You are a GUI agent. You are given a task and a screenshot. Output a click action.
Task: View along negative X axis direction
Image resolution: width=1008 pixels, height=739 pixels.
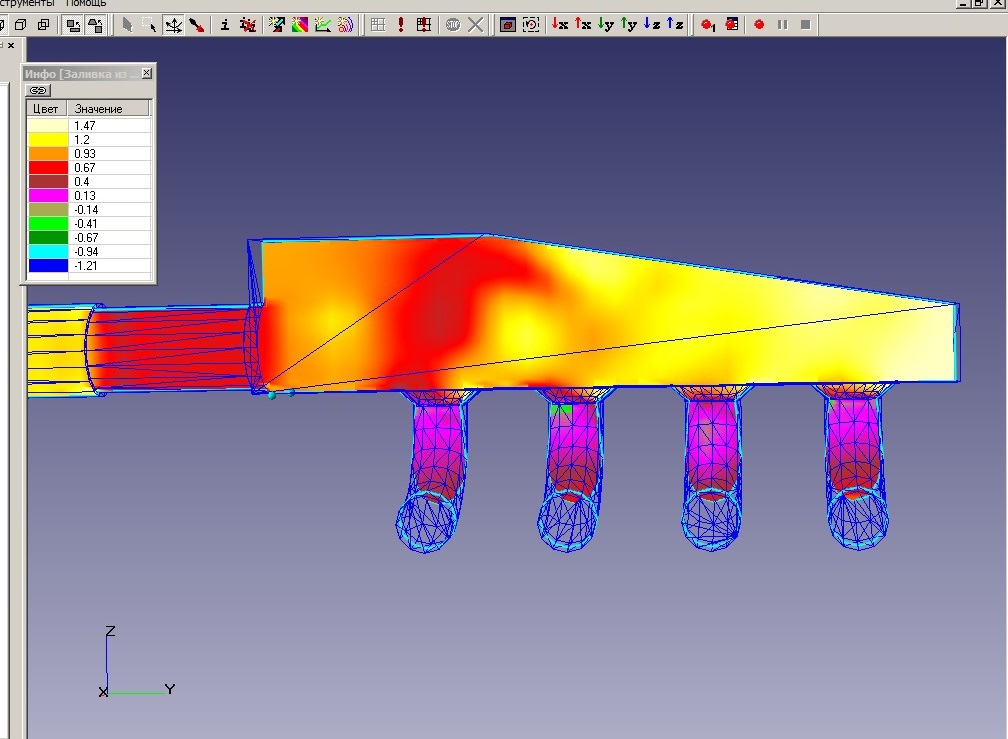[561, 25]
